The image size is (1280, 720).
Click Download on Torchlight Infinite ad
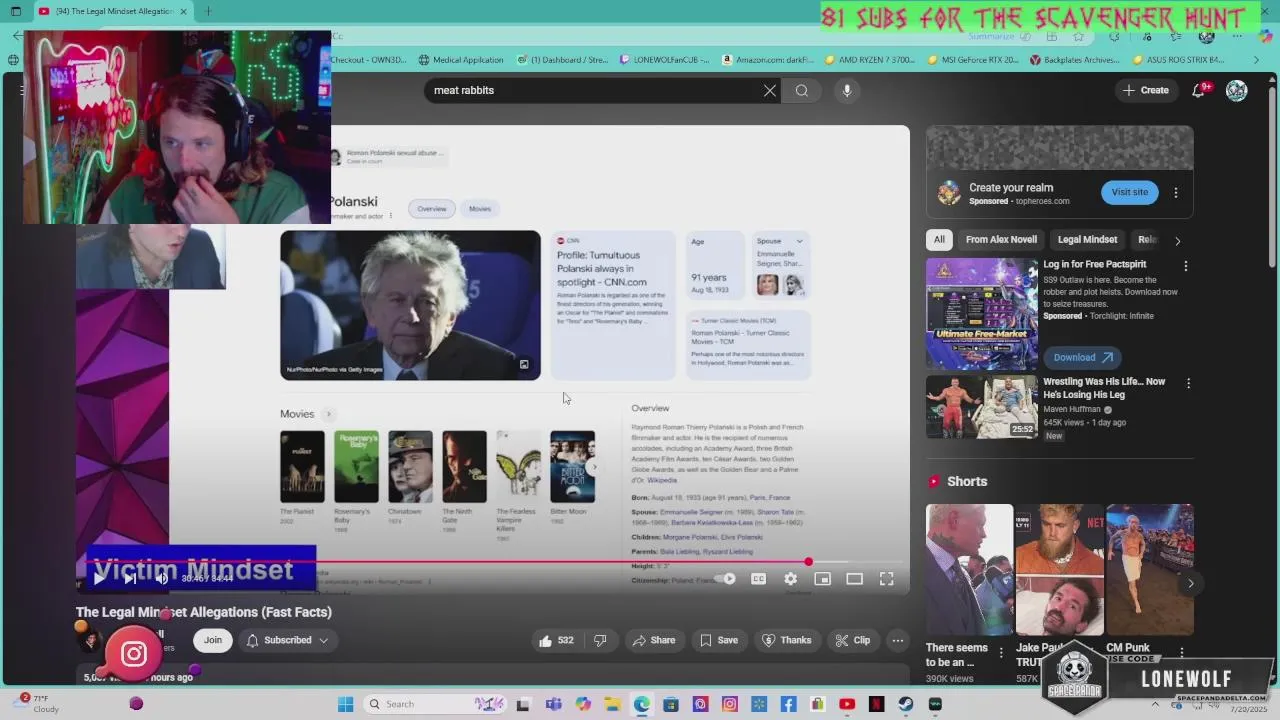coord(1082,357)
